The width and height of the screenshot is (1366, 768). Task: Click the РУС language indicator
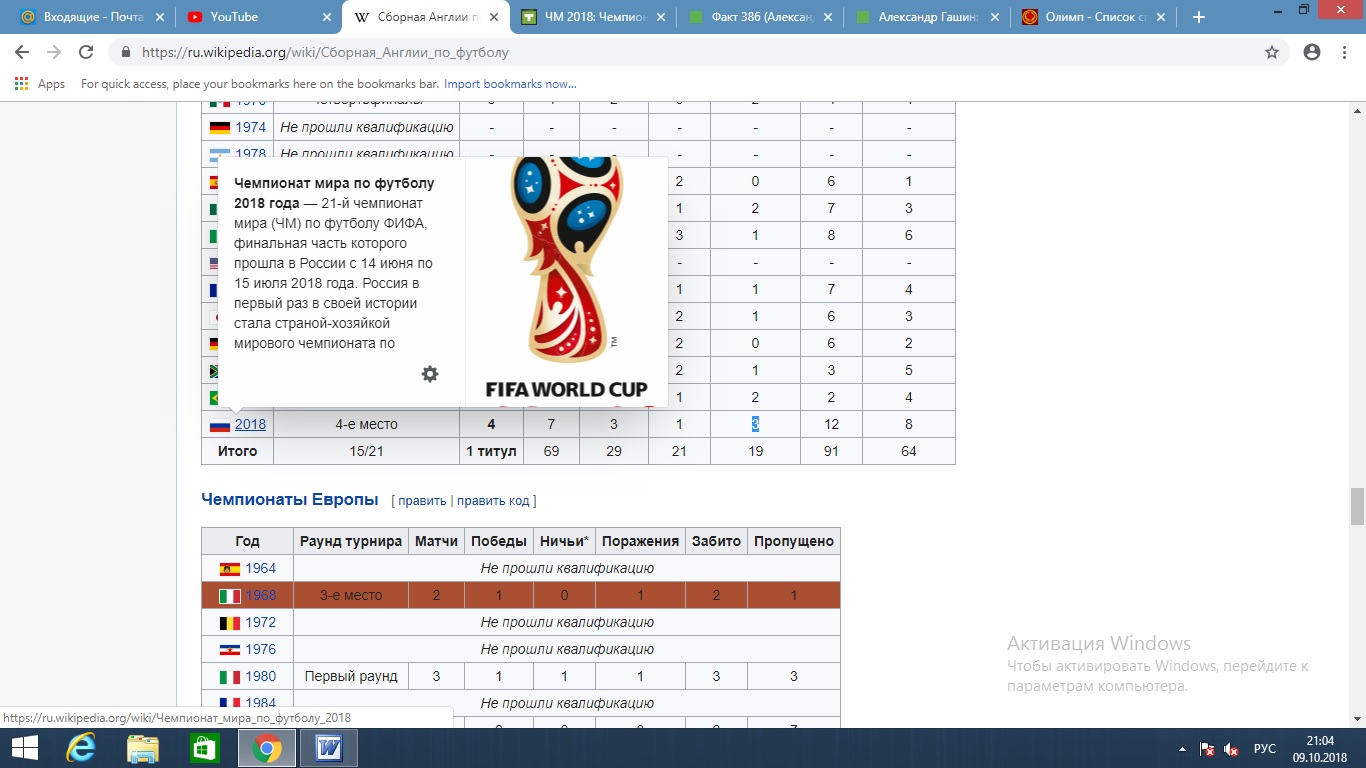(x=1264, y=749)
